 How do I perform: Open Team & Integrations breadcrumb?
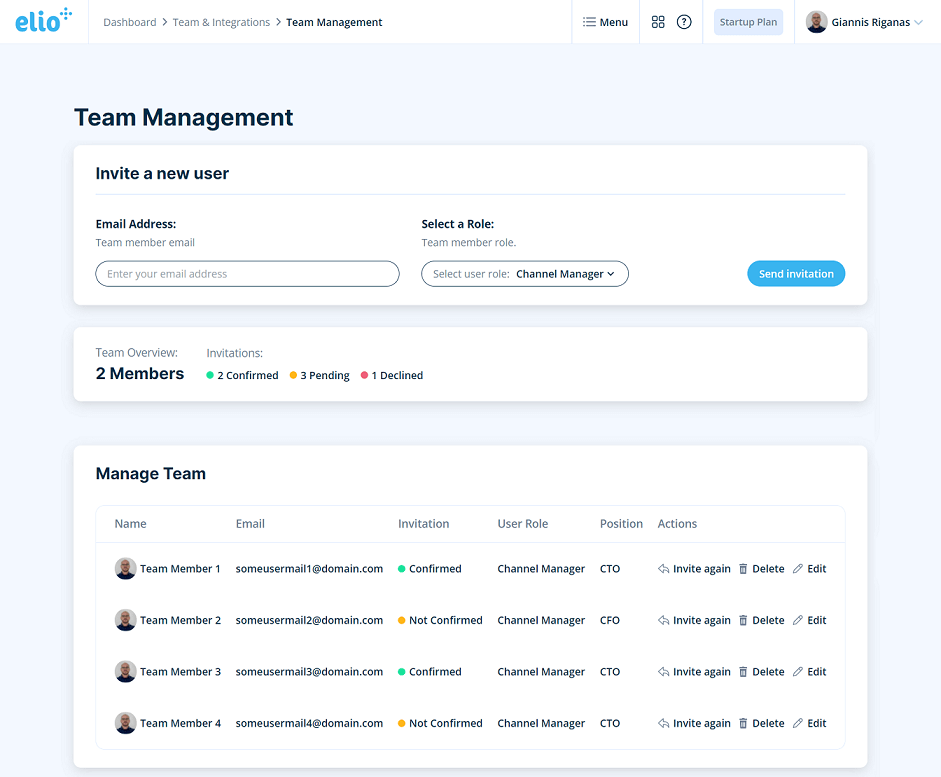click(221, 22)
